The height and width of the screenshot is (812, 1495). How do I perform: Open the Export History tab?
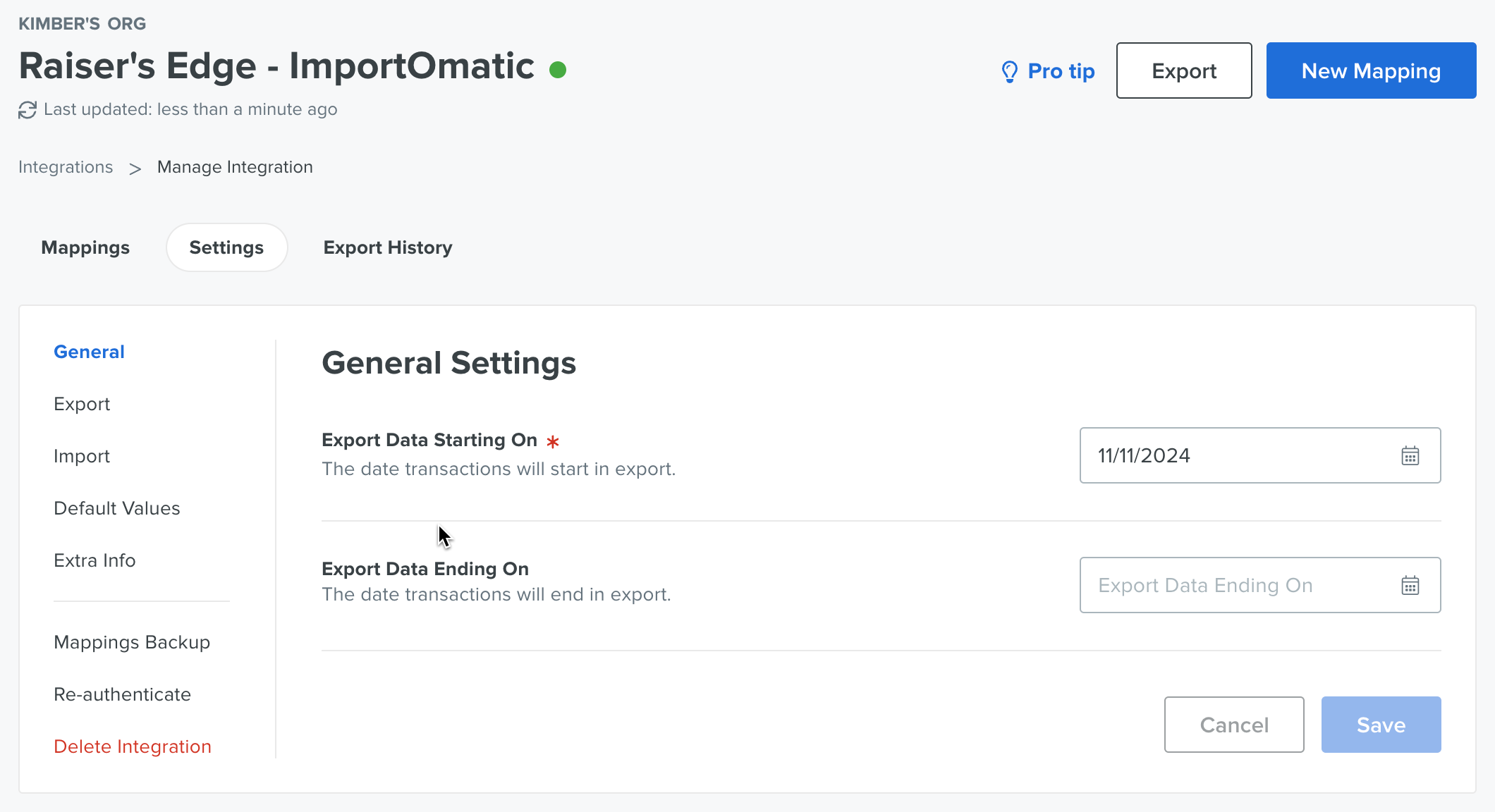click(x=388, y=247)
